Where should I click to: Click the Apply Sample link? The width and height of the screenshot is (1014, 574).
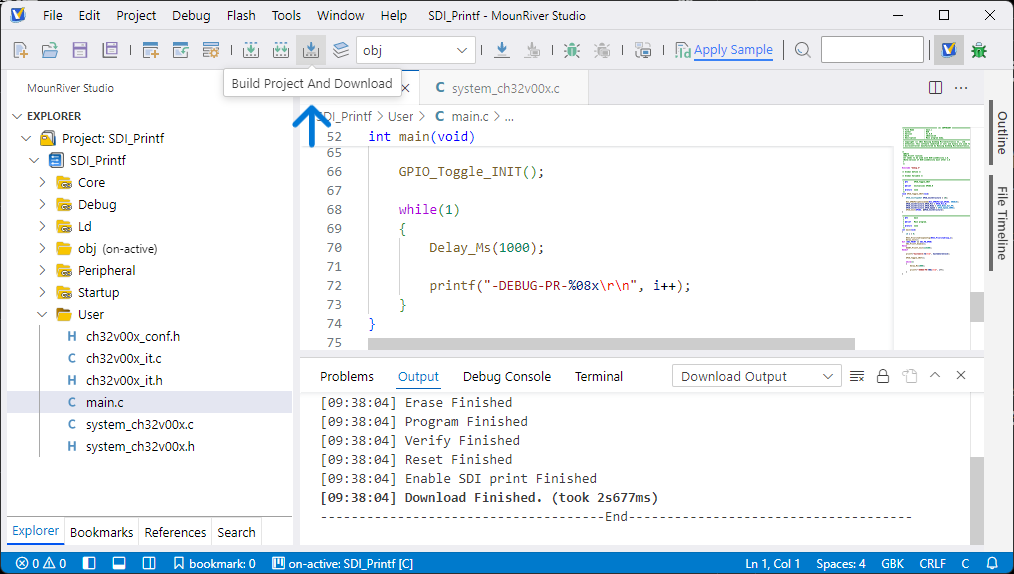pos(733,49)
